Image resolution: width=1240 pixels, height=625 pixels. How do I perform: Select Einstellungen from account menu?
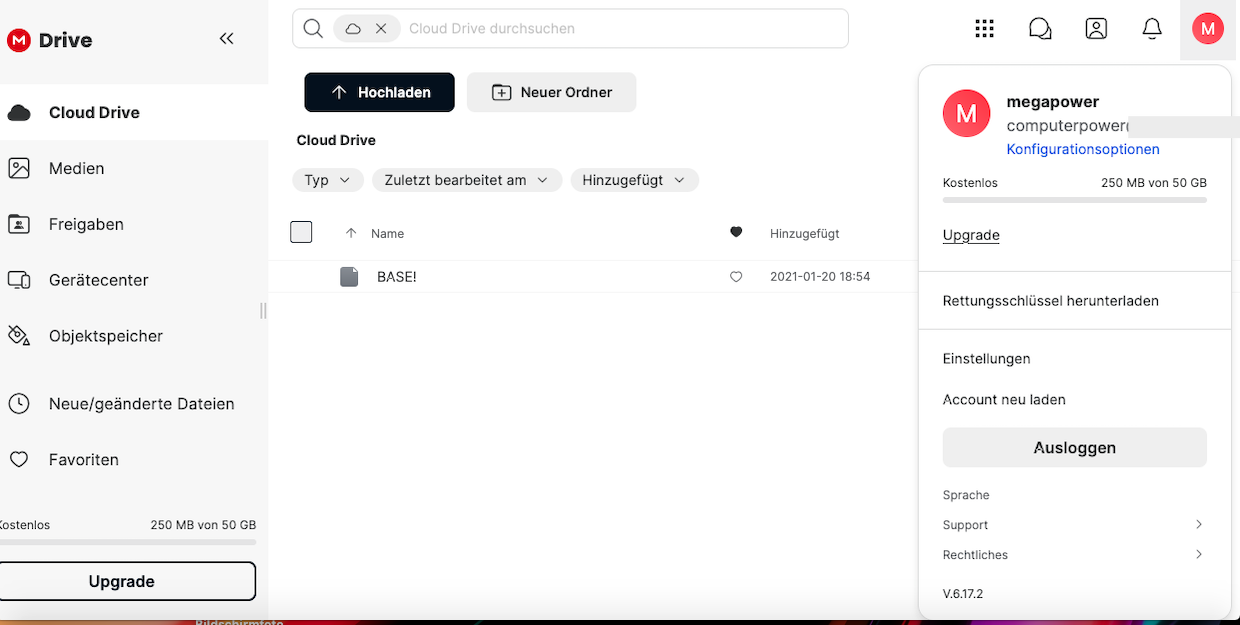pyautogui.click(x=986, y=359)
